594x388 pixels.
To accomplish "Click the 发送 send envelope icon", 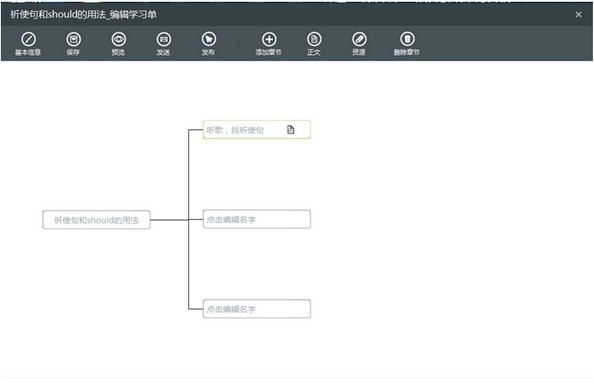I will (x=164, y=39).
